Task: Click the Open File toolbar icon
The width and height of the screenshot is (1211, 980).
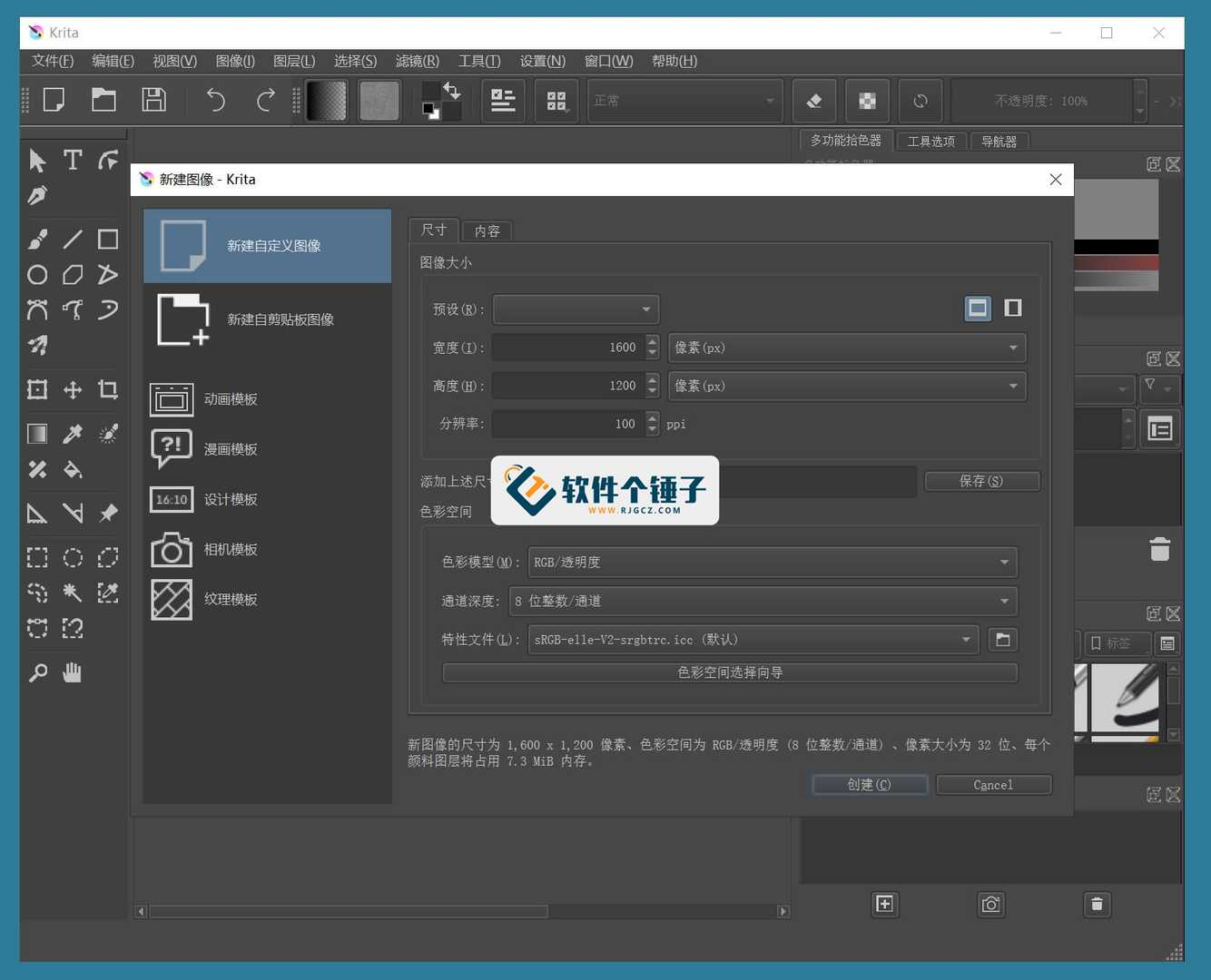Action: coord(103,100)
